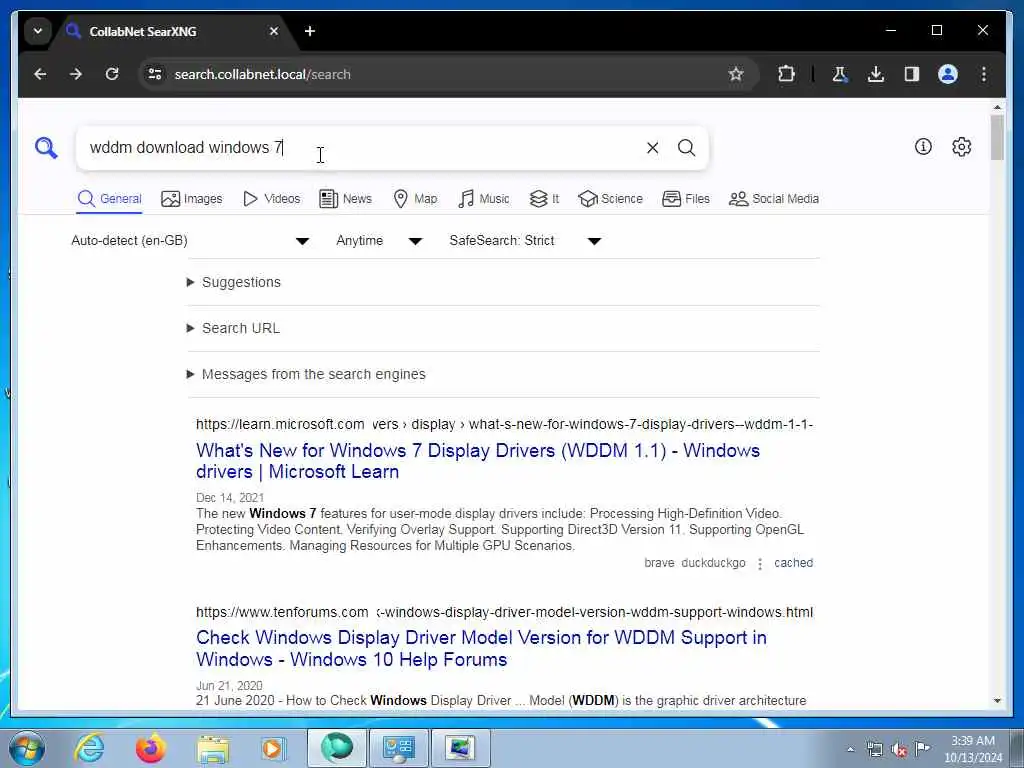Expand the Search URL section
Viewport: 1024px width, 768px height.
(x=233, y=328)
